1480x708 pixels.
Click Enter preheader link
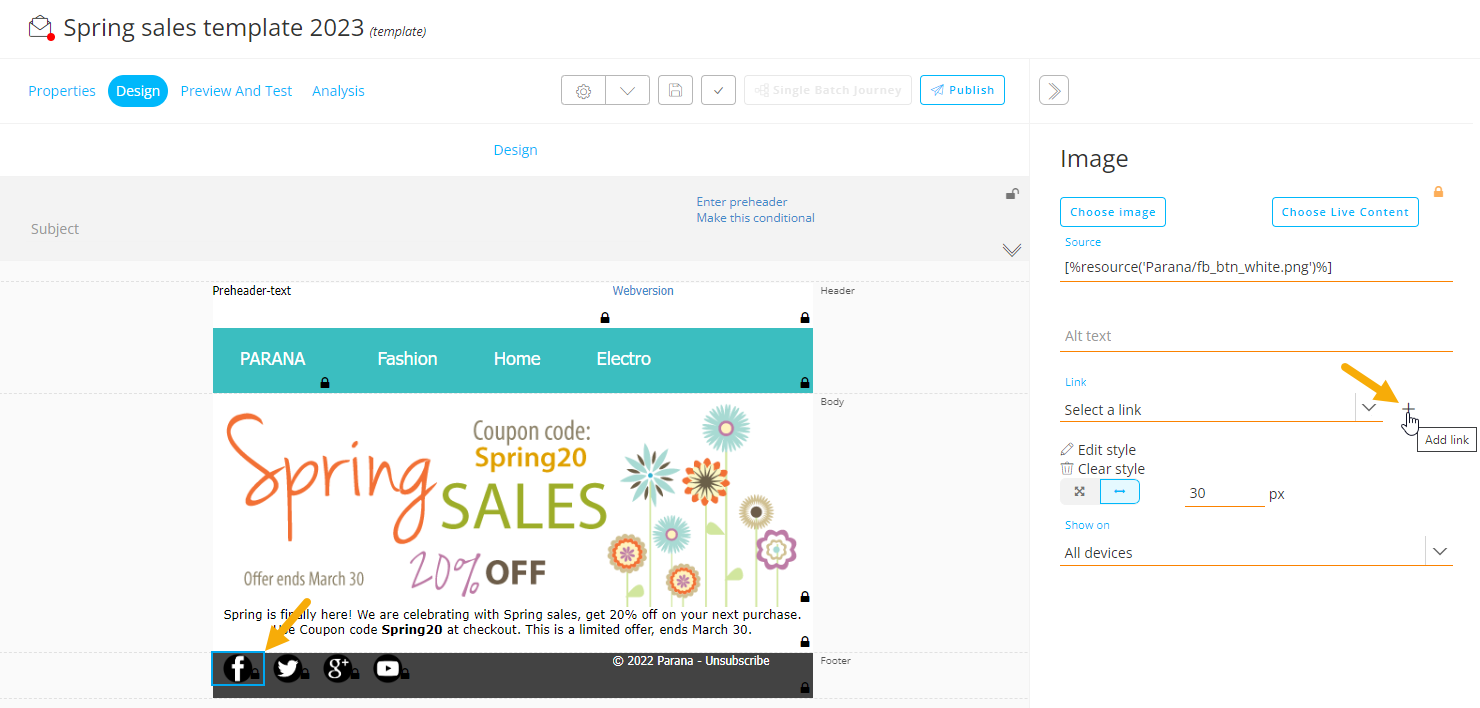[742, 202]
